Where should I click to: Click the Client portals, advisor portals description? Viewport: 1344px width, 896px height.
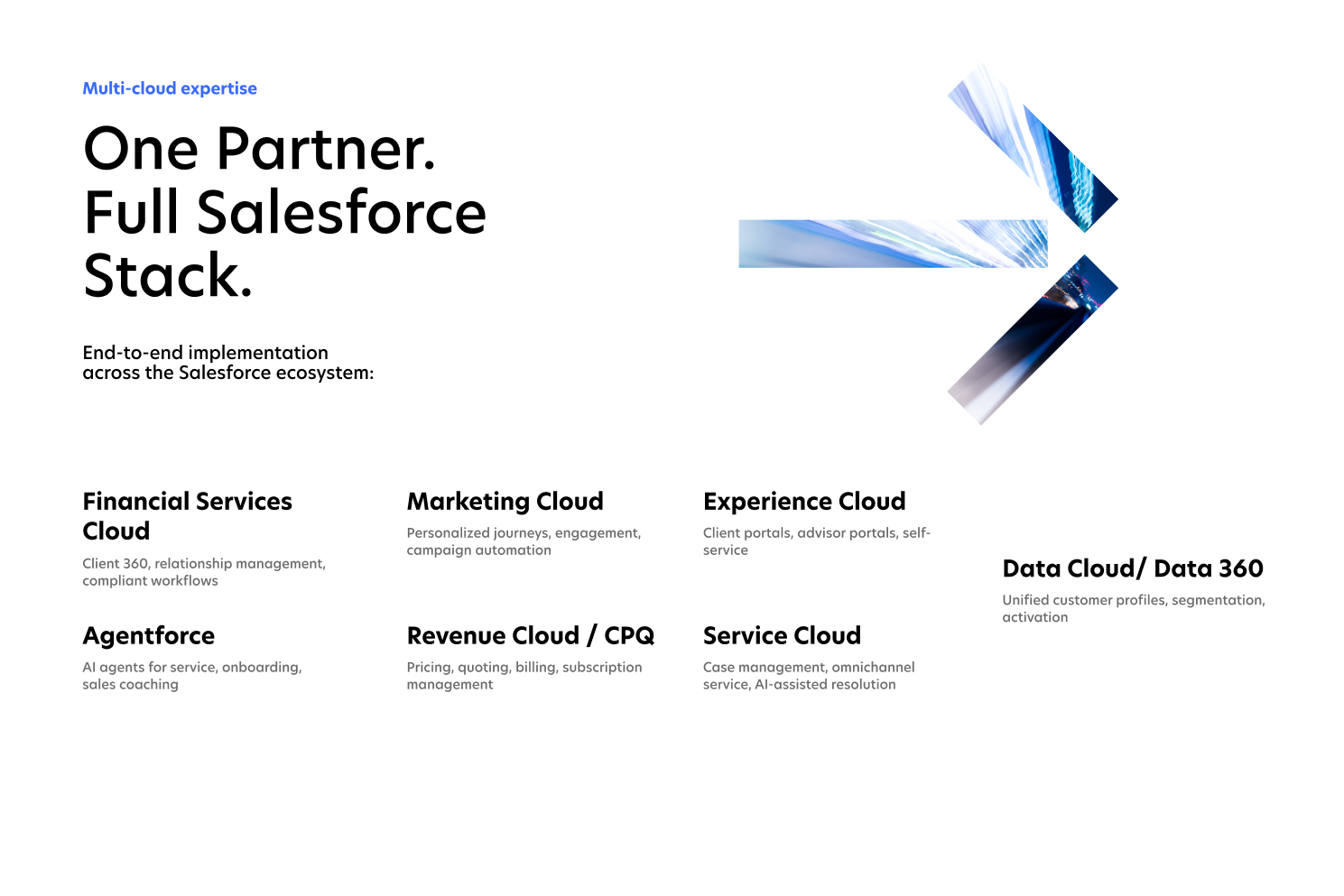coord(816,541)
